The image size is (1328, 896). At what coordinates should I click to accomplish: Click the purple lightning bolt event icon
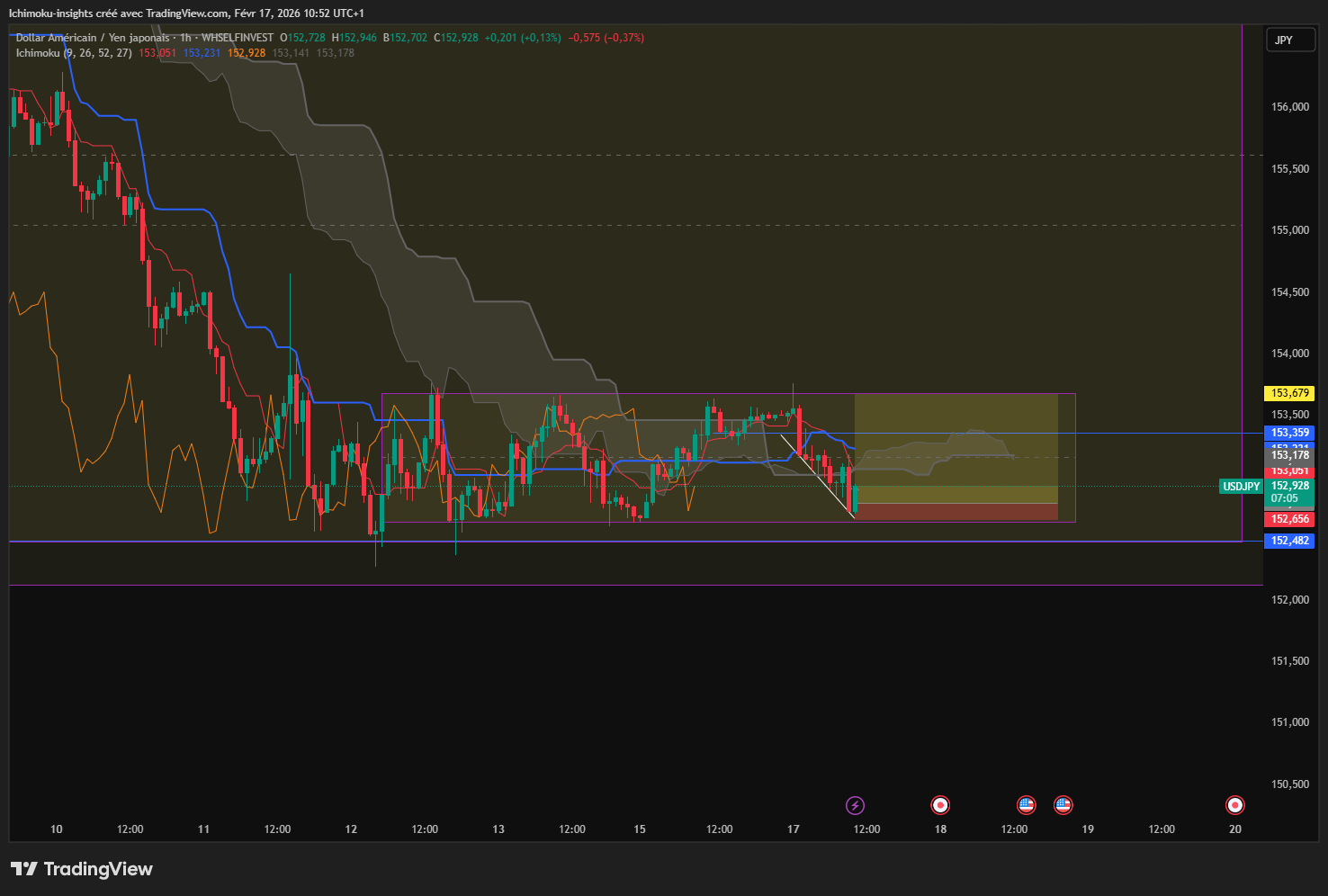[856, 805]
